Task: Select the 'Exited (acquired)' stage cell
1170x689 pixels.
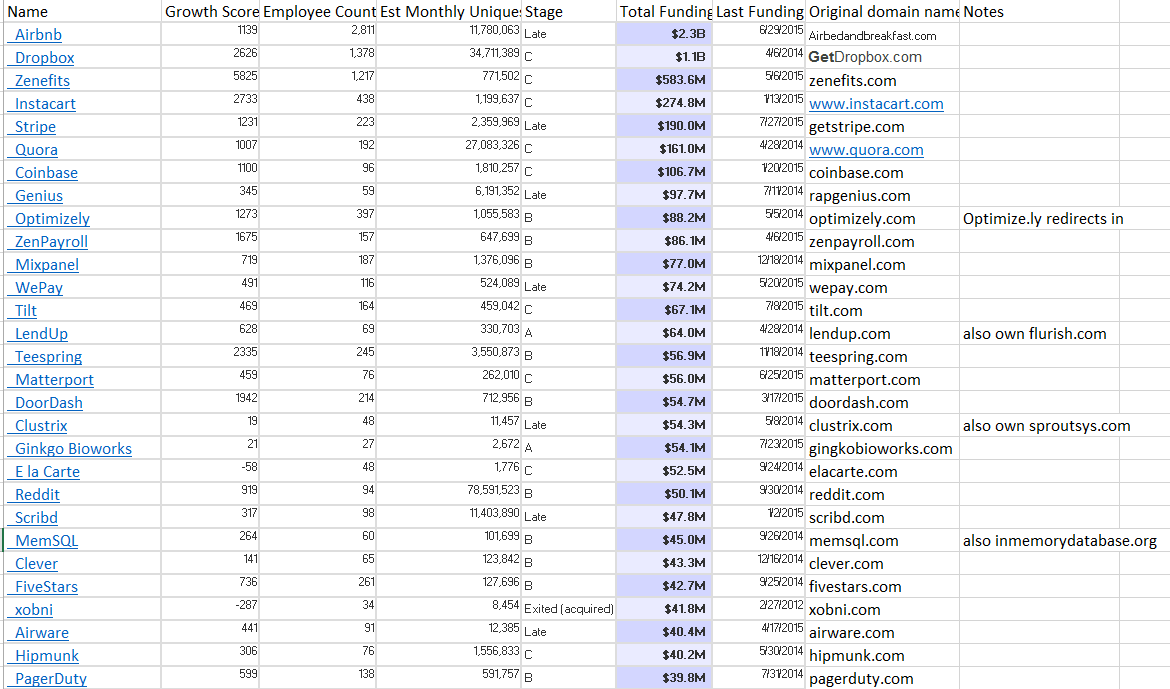Action: [x=569, y=609]
